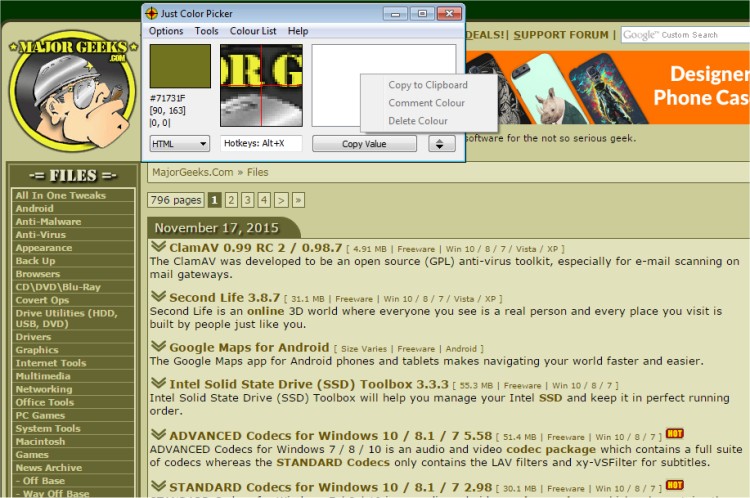This screenshot has width=750, height=498.
Task: Open the Tools menu
Action: pos(206,31)
